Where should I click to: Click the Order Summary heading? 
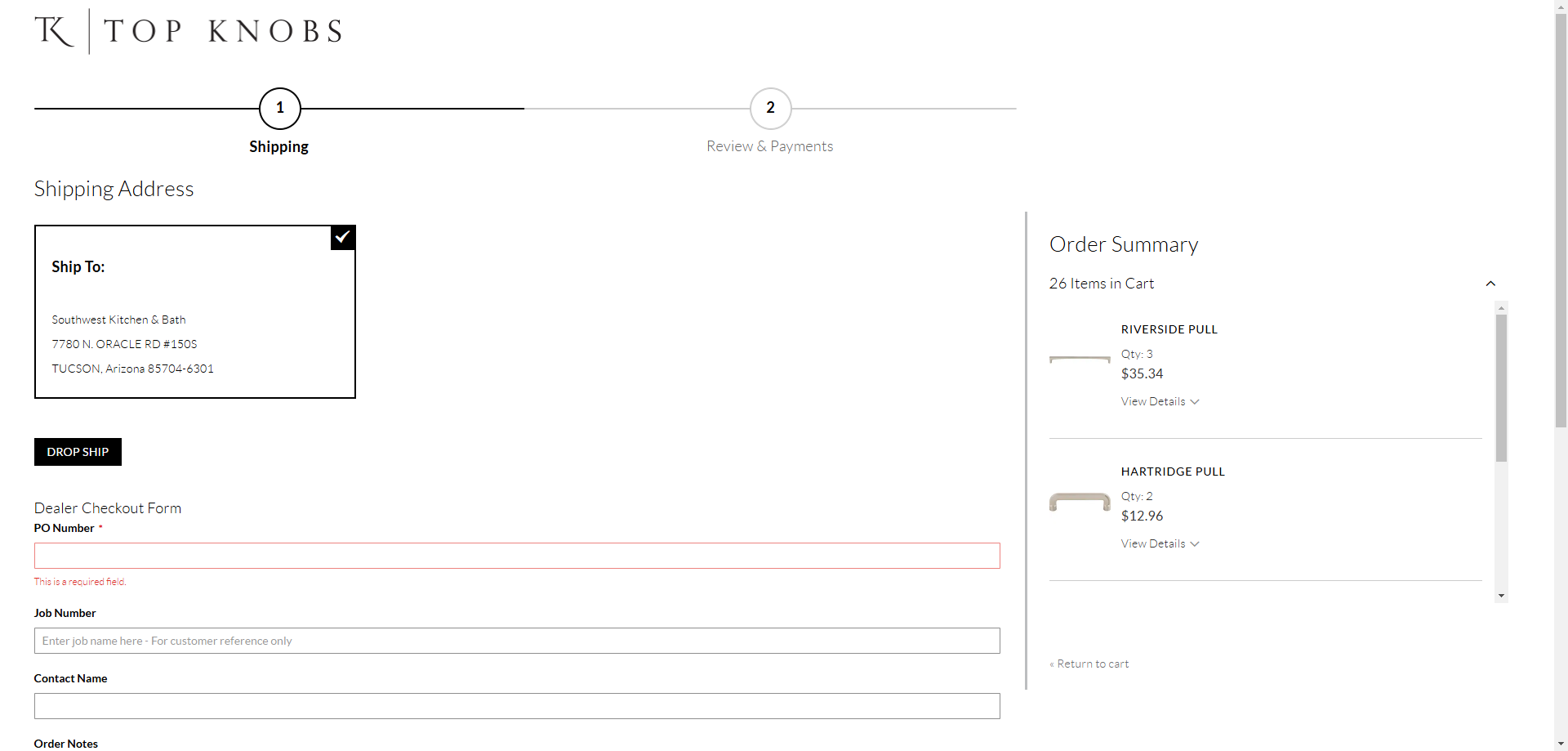(x=1124, y=244)
